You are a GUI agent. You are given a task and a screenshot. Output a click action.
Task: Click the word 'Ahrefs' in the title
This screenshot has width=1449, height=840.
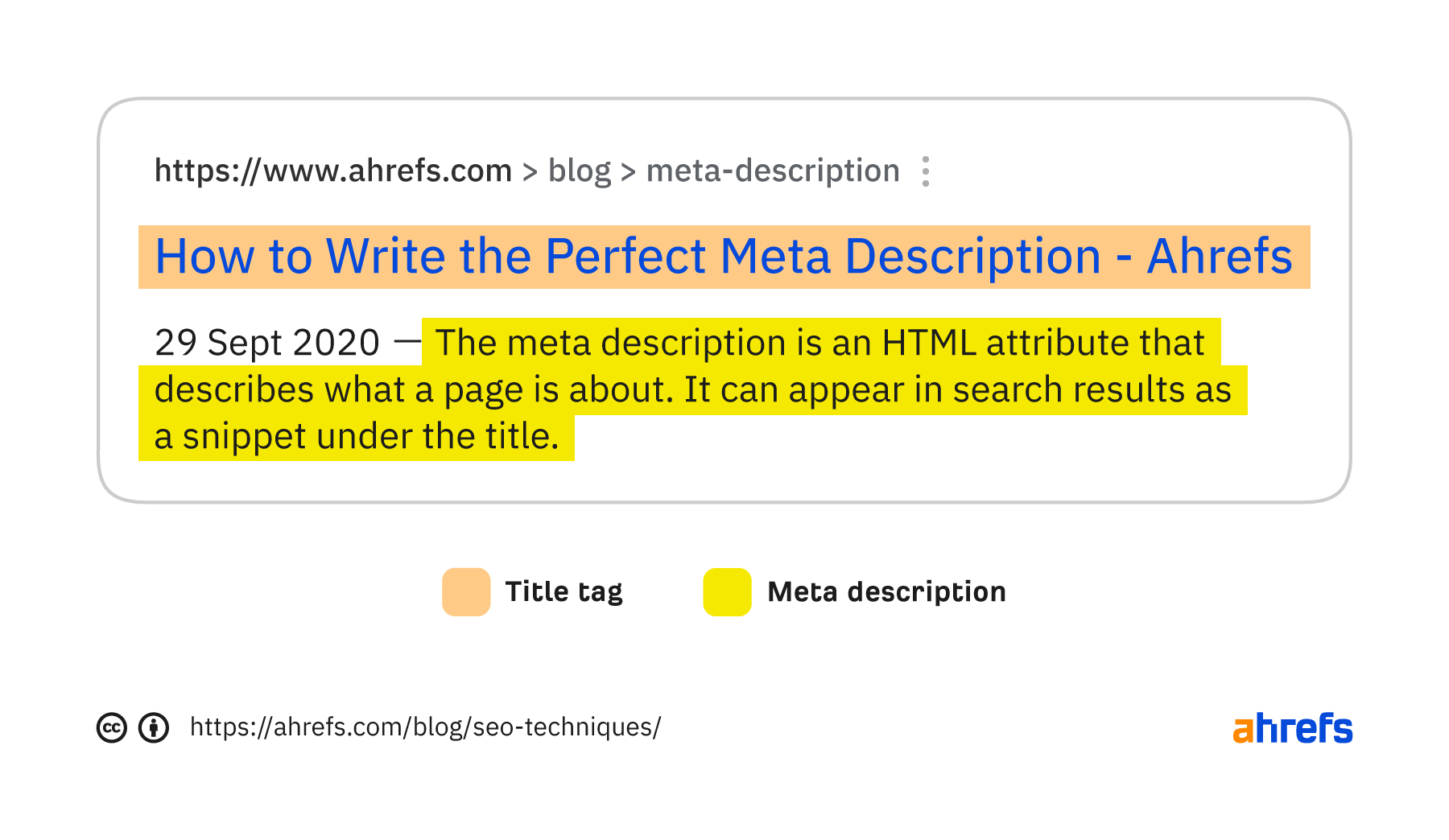(x=1220, y=257)
